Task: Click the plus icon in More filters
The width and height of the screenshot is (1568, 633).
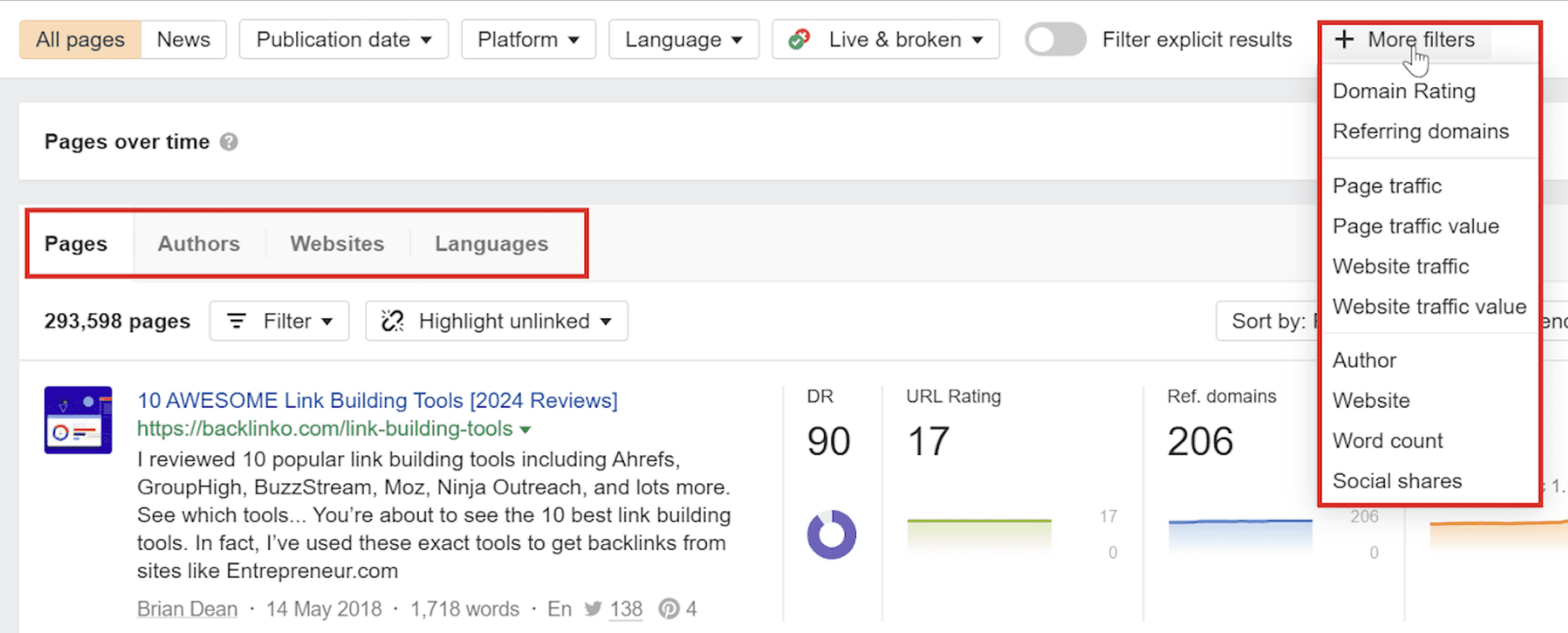Action: 1344,39
